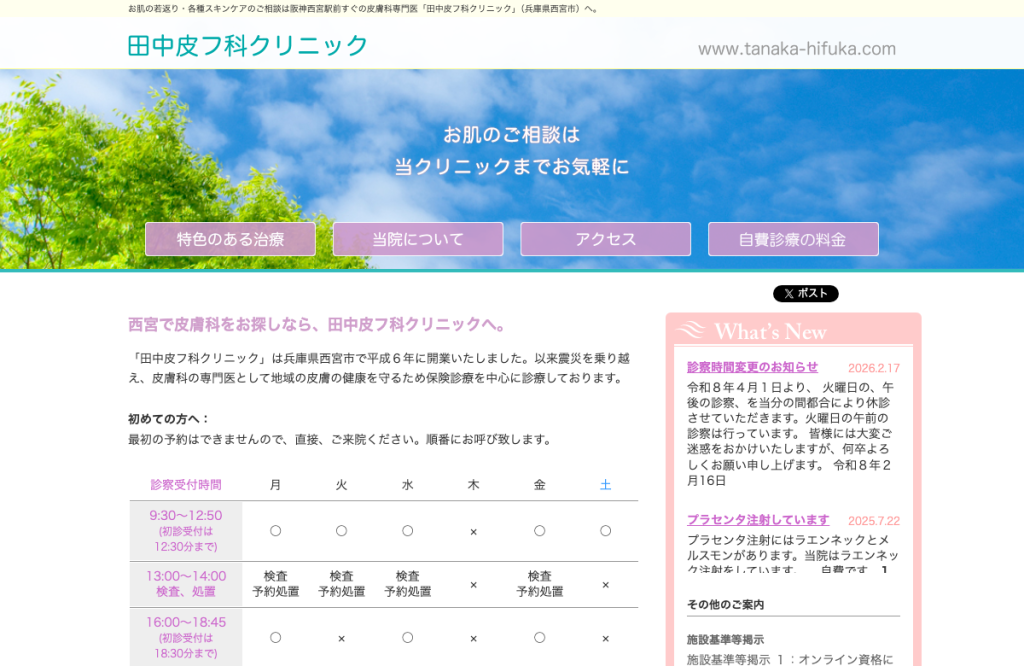Click Monday's 検査 予約処置 cell

(276, 584)
